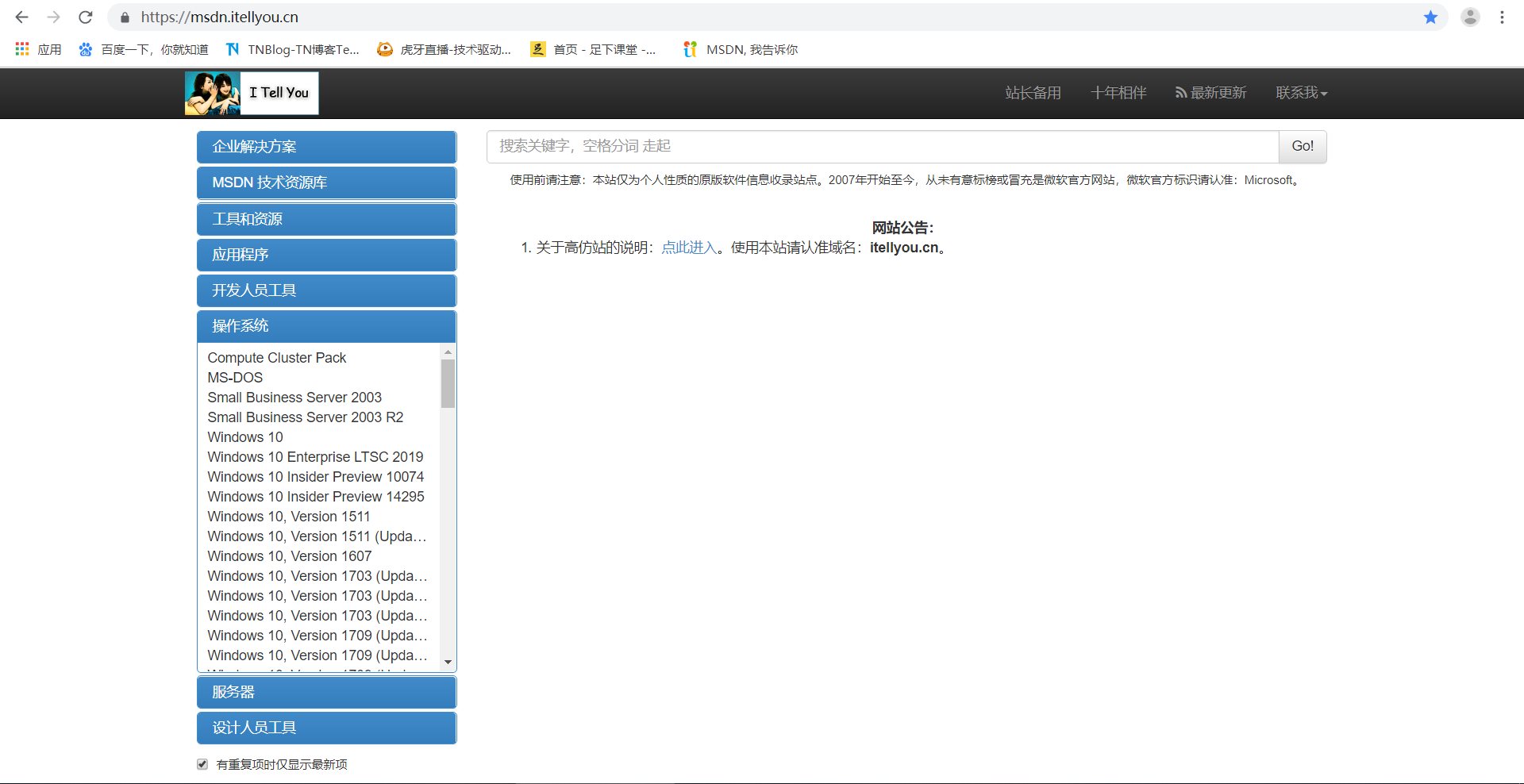Select Small Business Server 2003
The width and height of the screenshot is (1524, 784).
294,398
